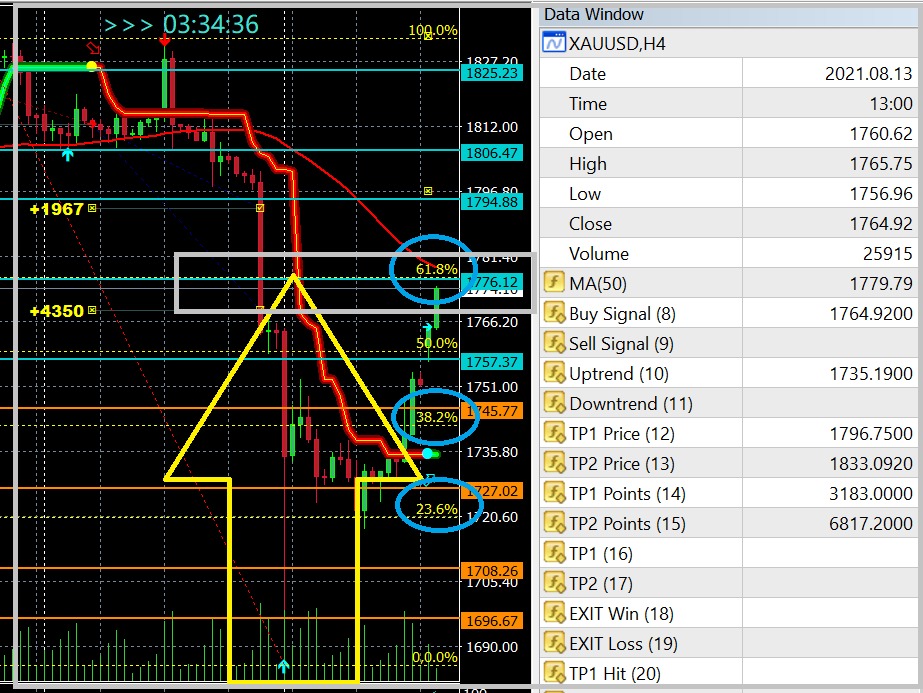Image resolution: width=923 pixels, height=693 pixels.
Task: Click the 1745.77 orange price label
Action: tap(490, 411)
